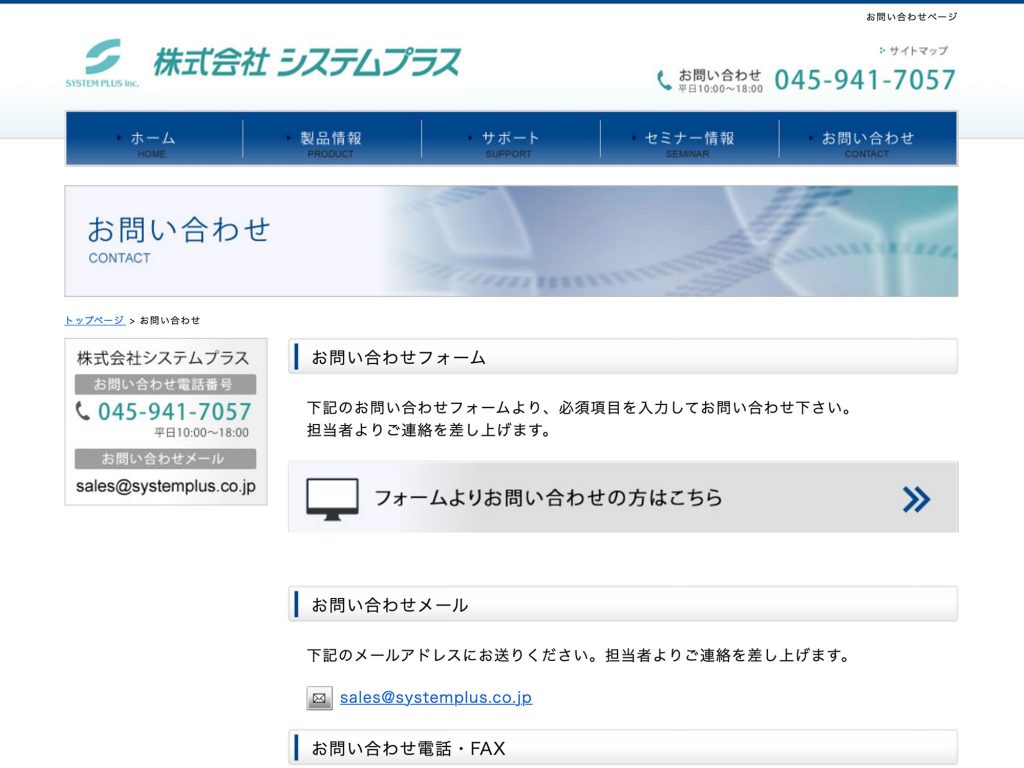Select お問い合わせ CONTACT in navigation bar
Image resolution: width=1024 pixels, height=768 pixels.
click(x=868, y=138)
